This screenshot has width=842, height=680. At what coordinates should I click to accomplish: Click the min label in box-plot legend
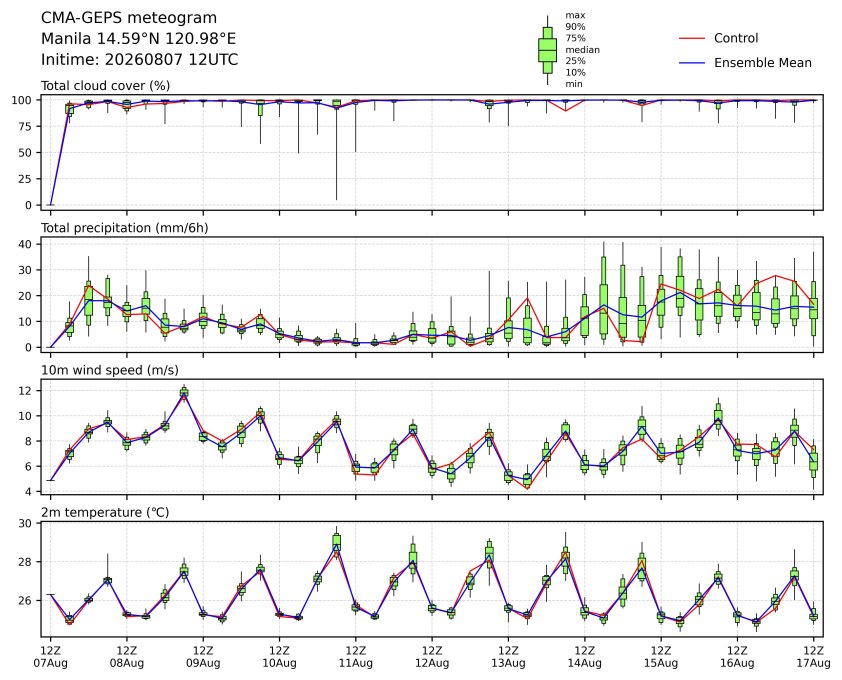[x=574, y=83]
